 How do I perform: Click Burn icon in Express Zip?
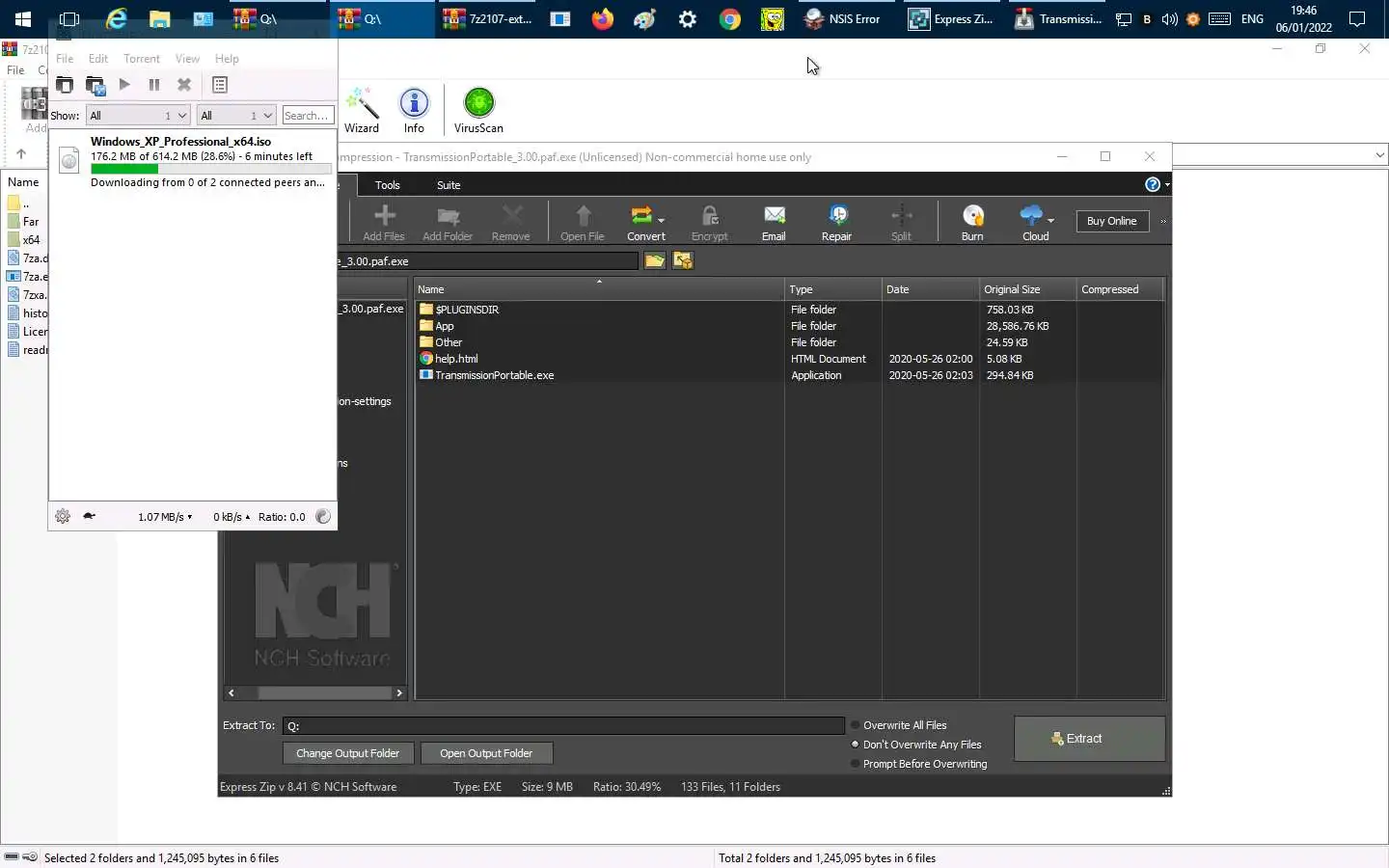972,223
